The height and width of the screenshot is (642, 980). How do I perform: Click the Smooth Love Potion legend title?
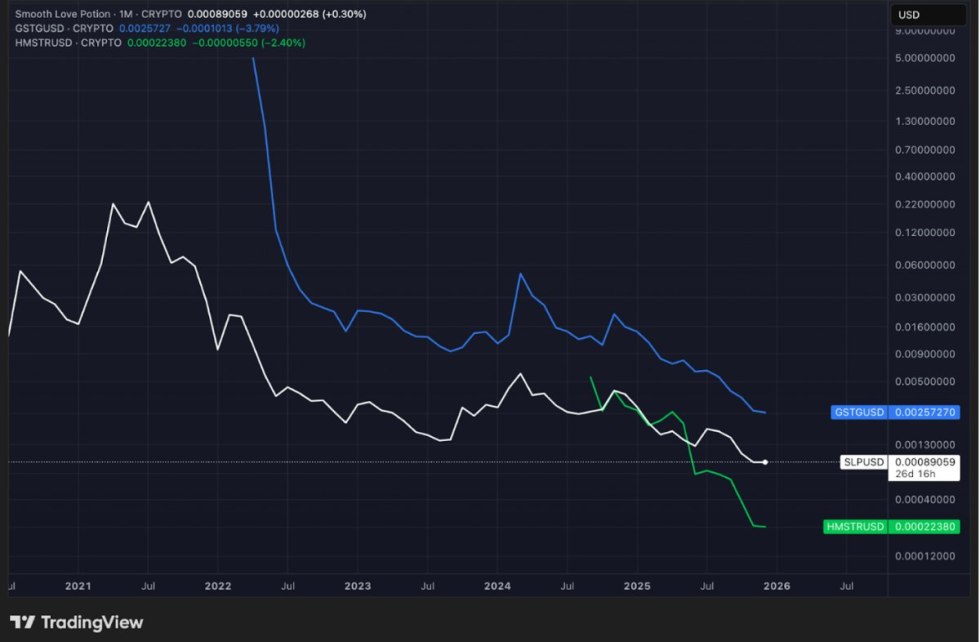[x=62, y=14]
